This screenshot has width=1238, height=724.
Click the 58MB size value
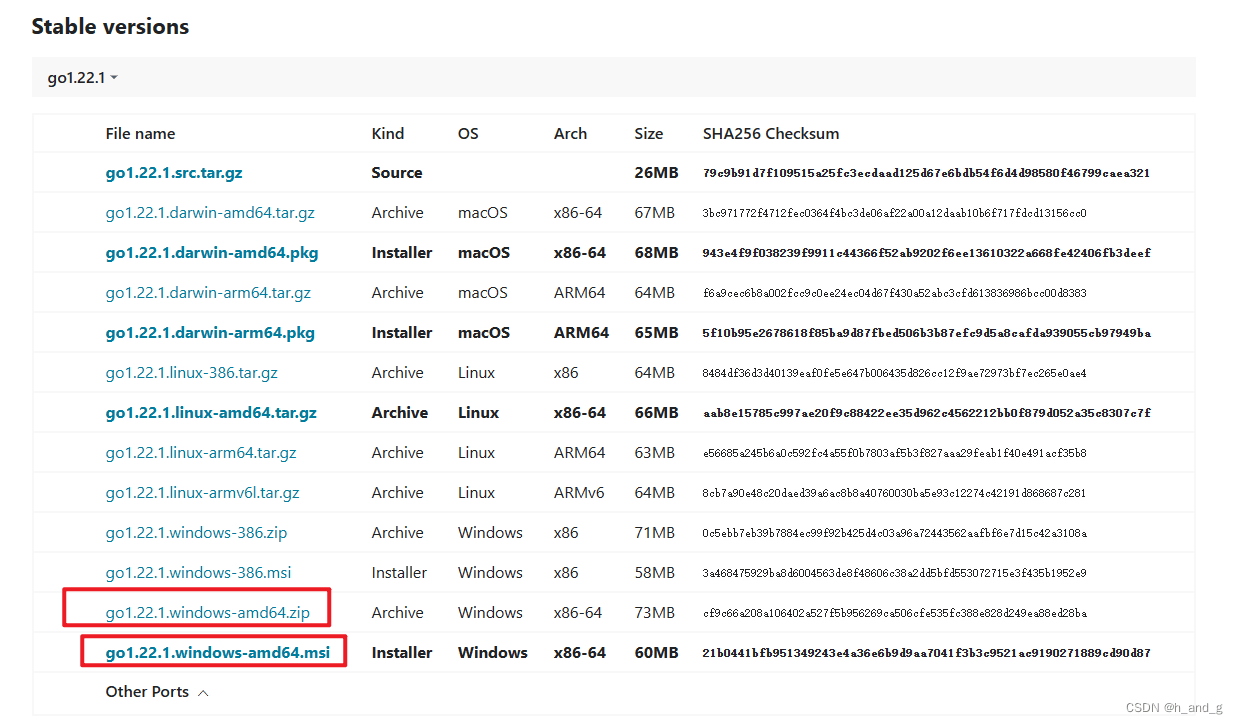point(654,573)
